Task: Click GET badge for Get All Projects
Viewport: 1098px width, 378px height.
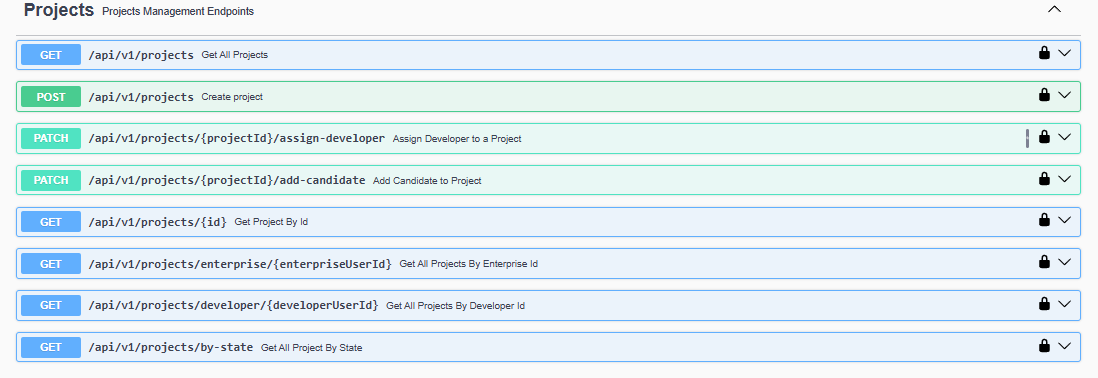Action: 51,55
